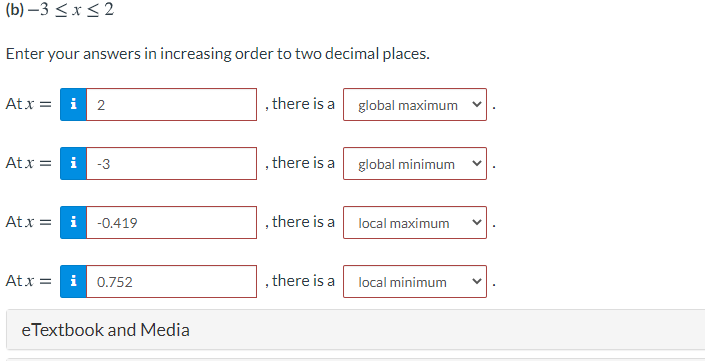Image resolution: width=705 pixels, height=361 pixels.
Task: Expand the eTextbook and Media section
Action: click(x=356, y=330)
